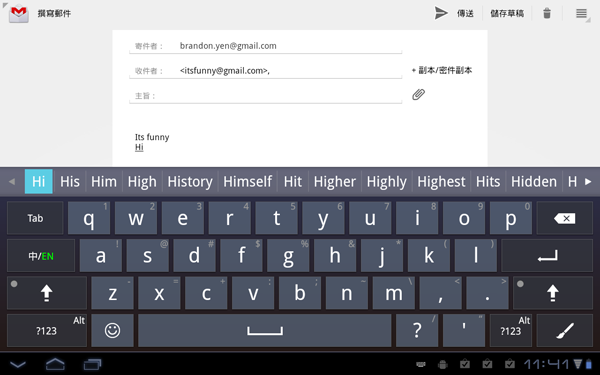Viewport: 600px width, 375px height.
Task: Tap the m key
Action: [393, 293]
